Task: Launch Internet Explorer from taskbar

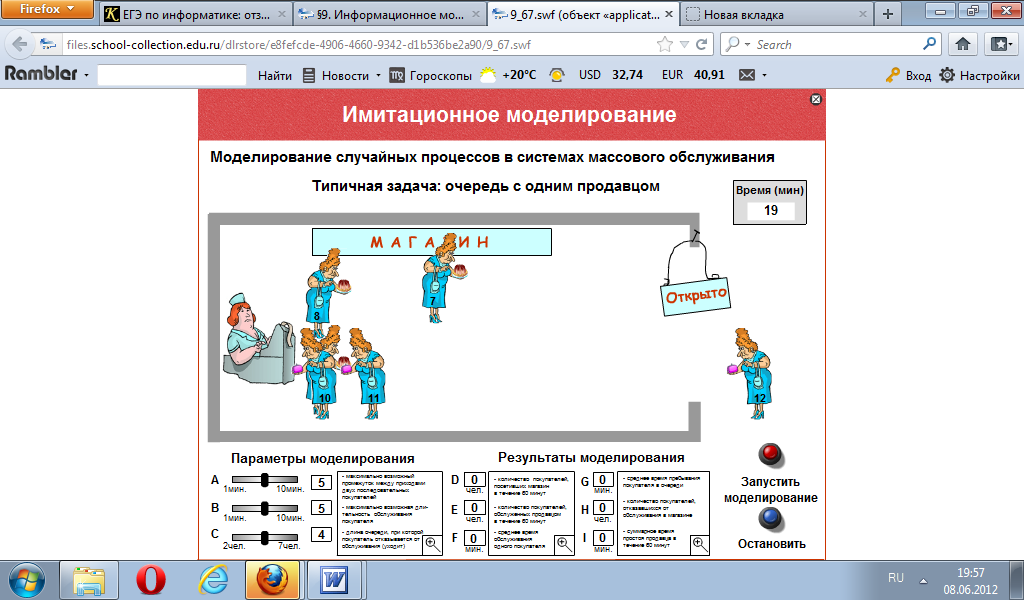Action: click(x=213, y=580)
